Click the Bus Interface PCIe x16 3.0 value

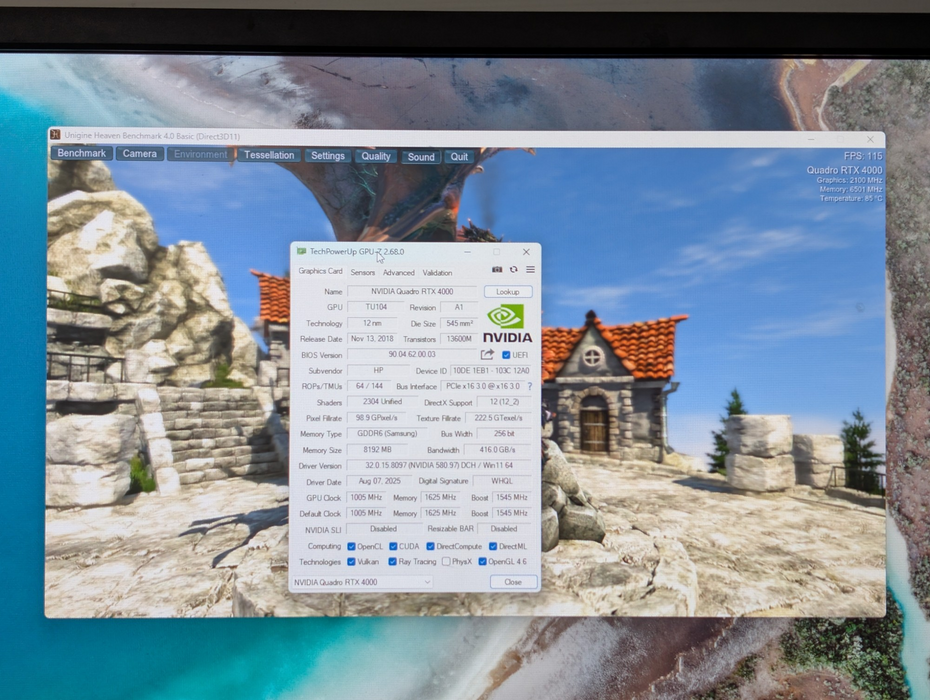pyautogui.click(x=483, y=386)
